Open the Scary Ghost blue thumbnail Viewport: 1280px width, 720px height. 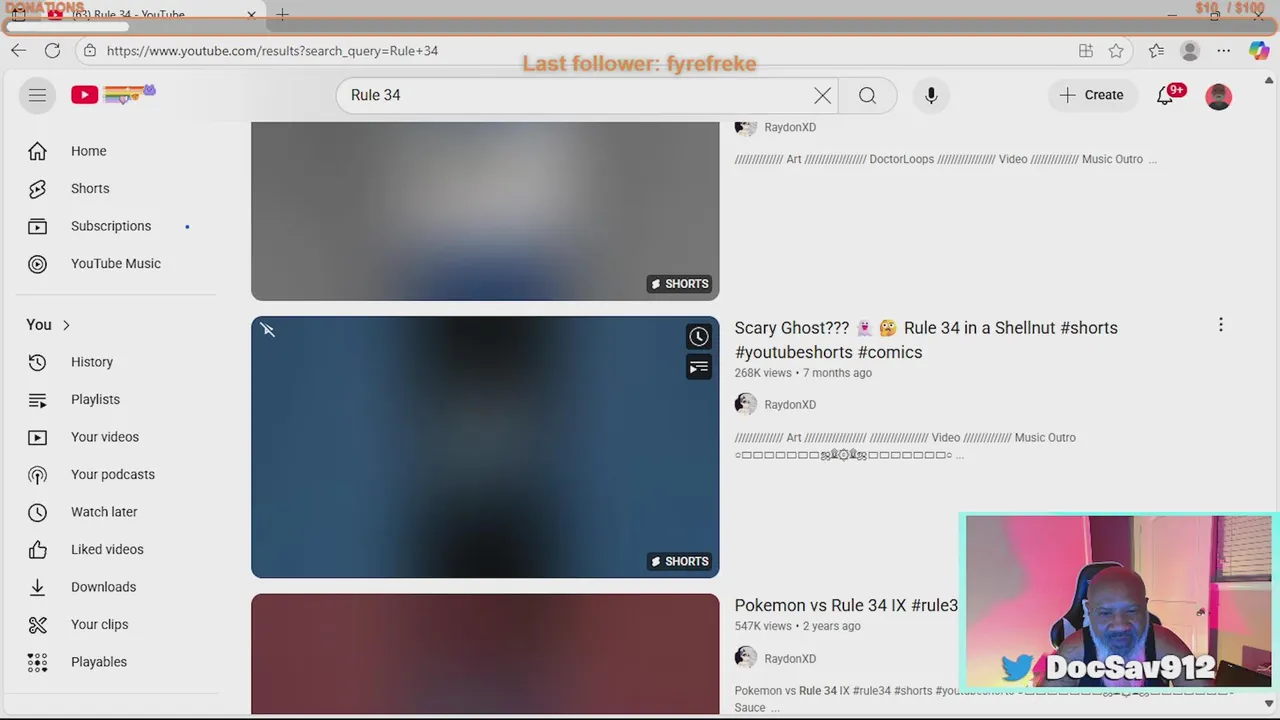(485, 447)
